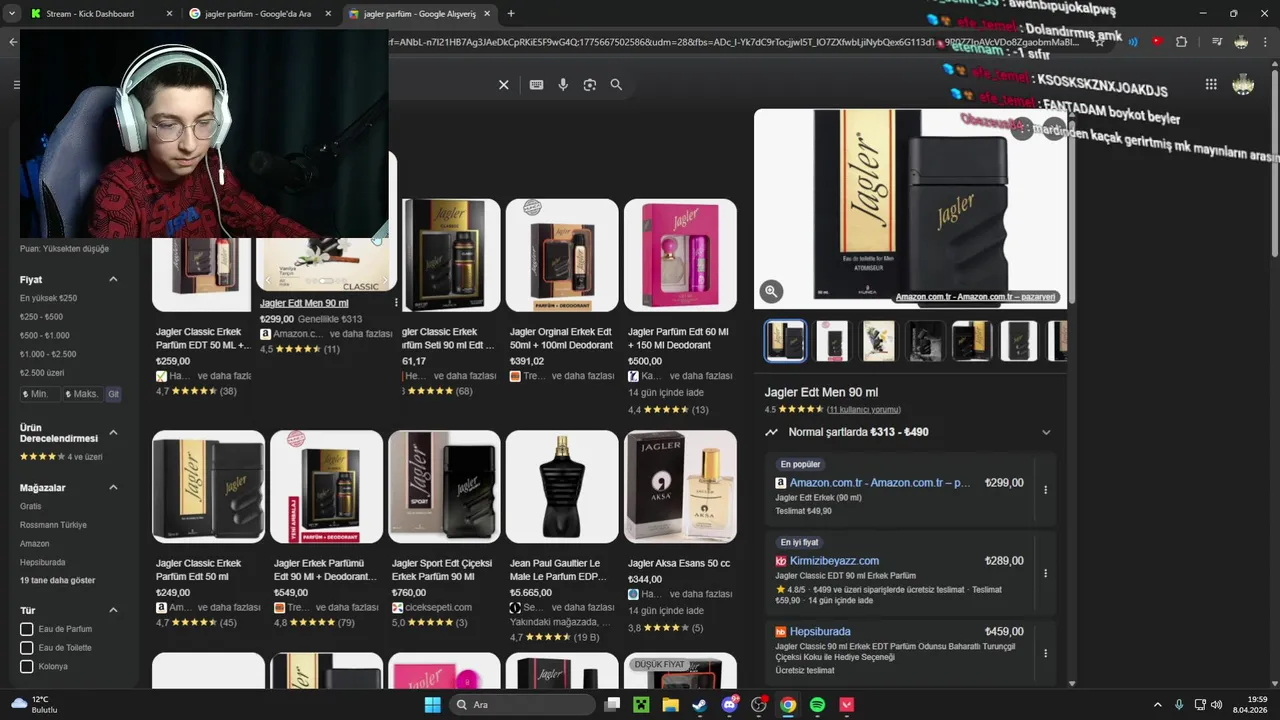Open more options for Hepsiburada offer
This screenshot has height=720, width=1280.
[1046, 653]
